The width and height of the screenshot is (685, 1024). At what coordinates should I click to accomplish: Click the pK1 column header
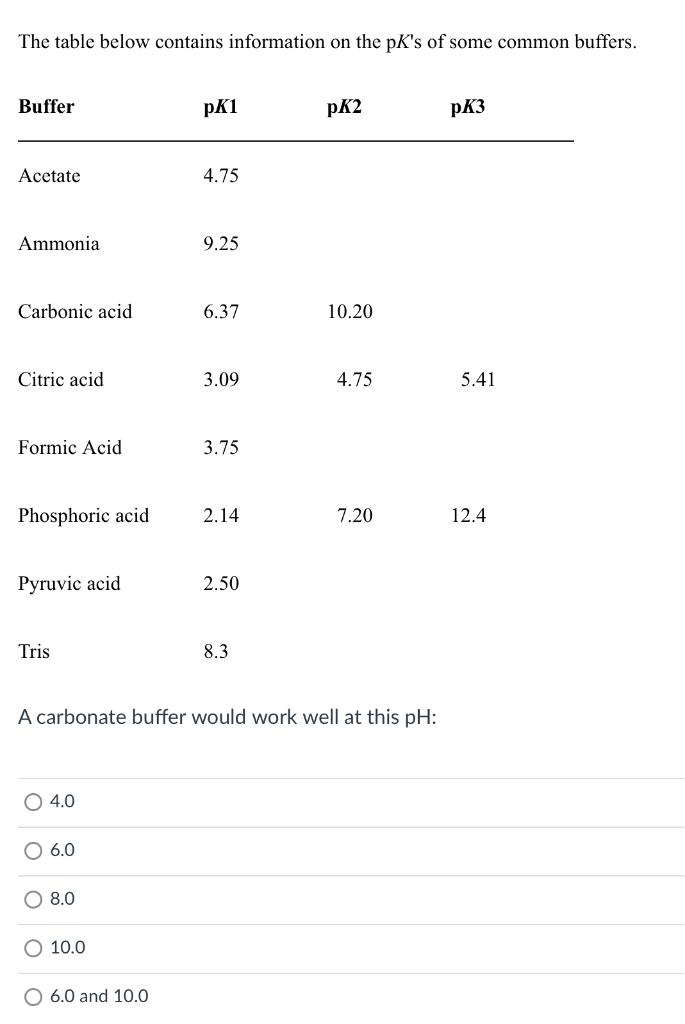click(221, 107)
